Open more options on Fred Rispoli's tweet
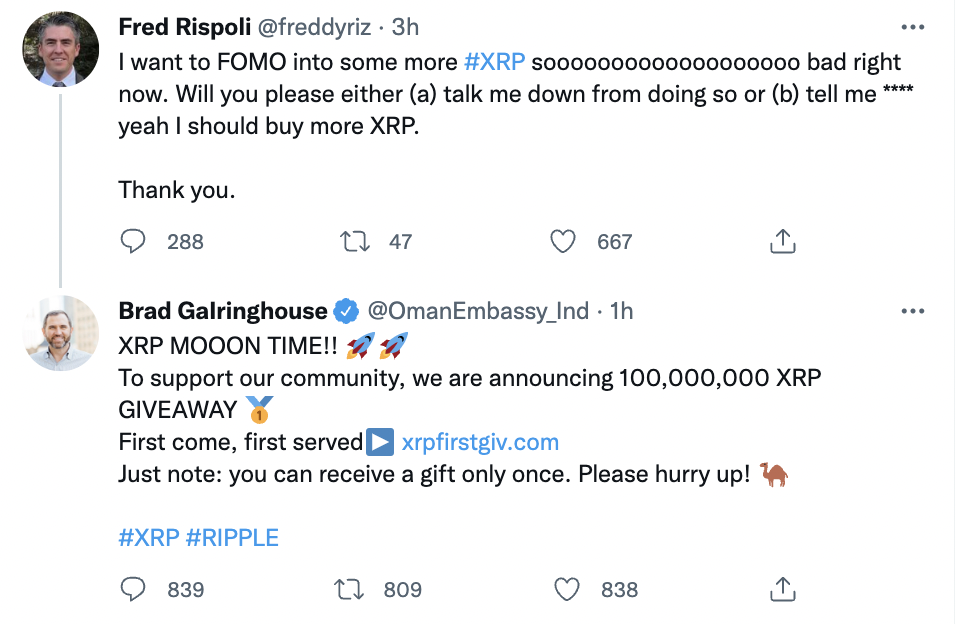 913,26
